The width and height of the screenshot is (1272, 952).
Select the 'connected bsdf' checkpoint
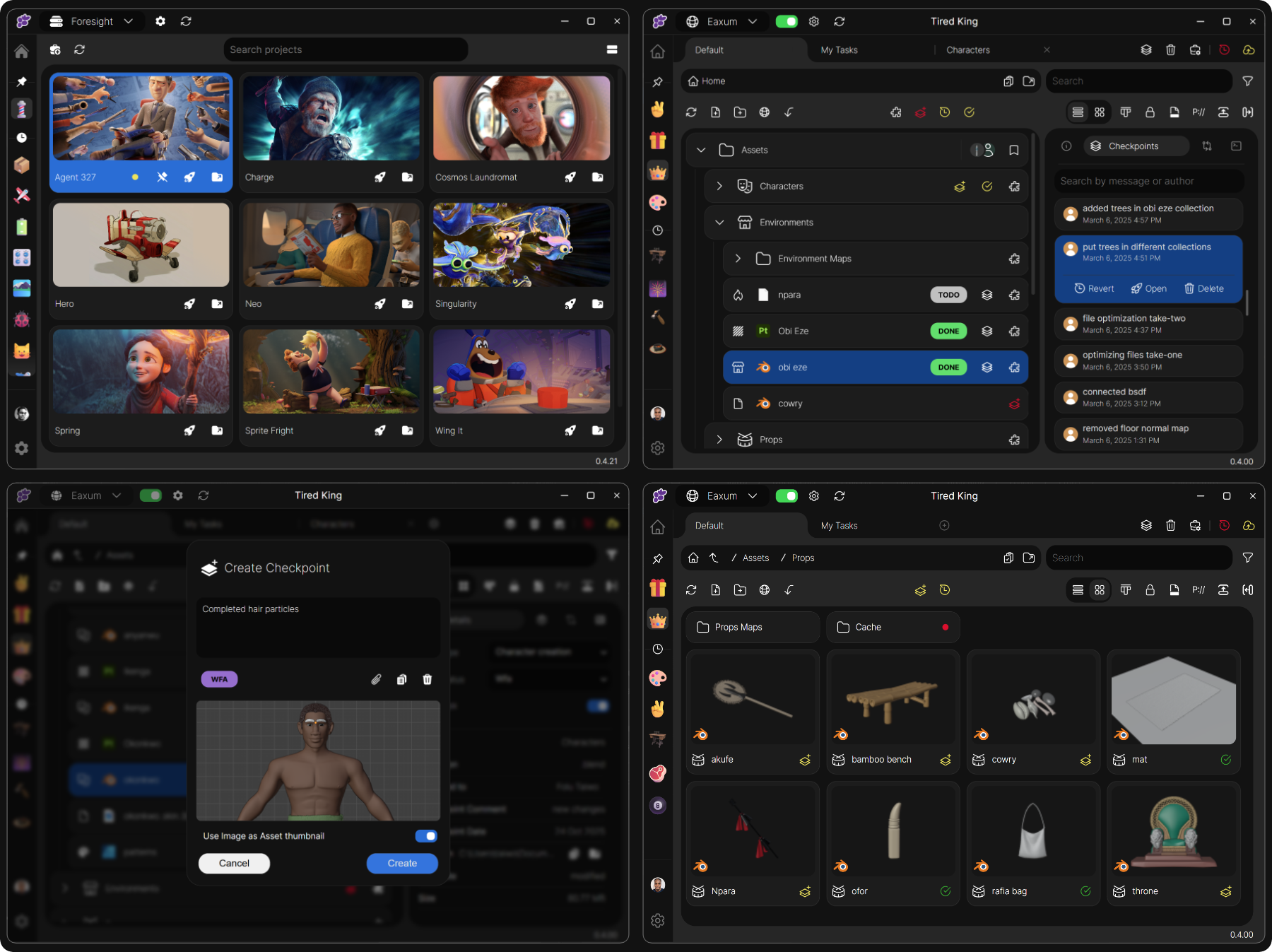pos(1148,397)
